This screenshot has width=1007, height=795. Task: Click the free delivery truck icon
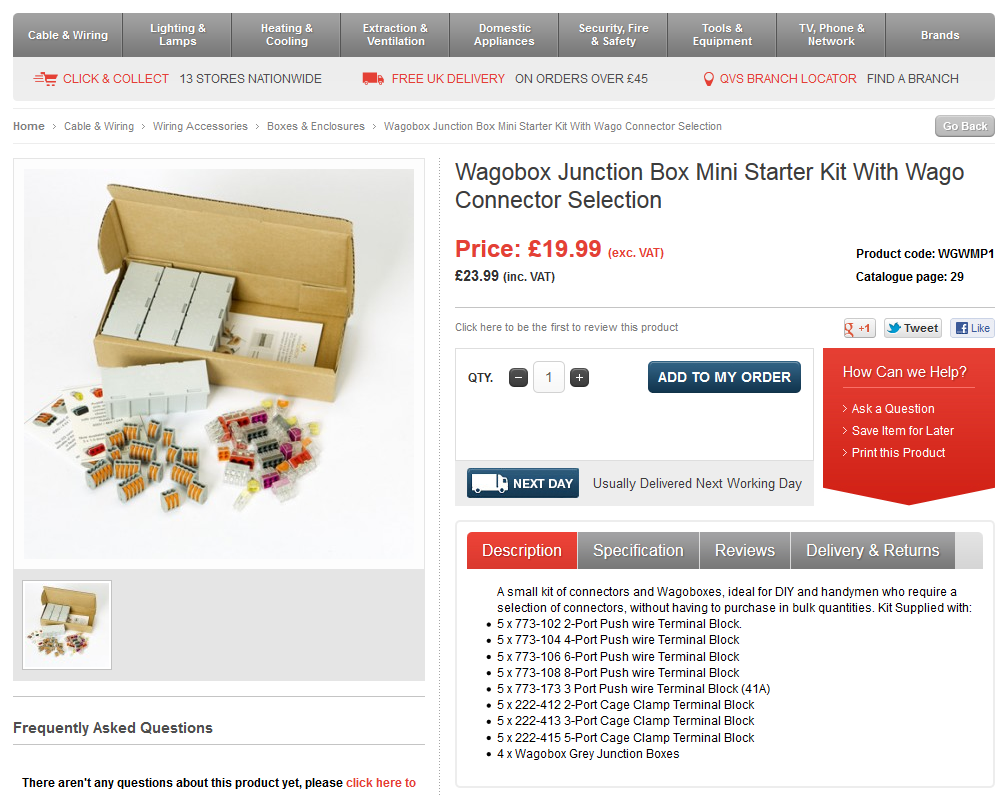tap(373, 79)
